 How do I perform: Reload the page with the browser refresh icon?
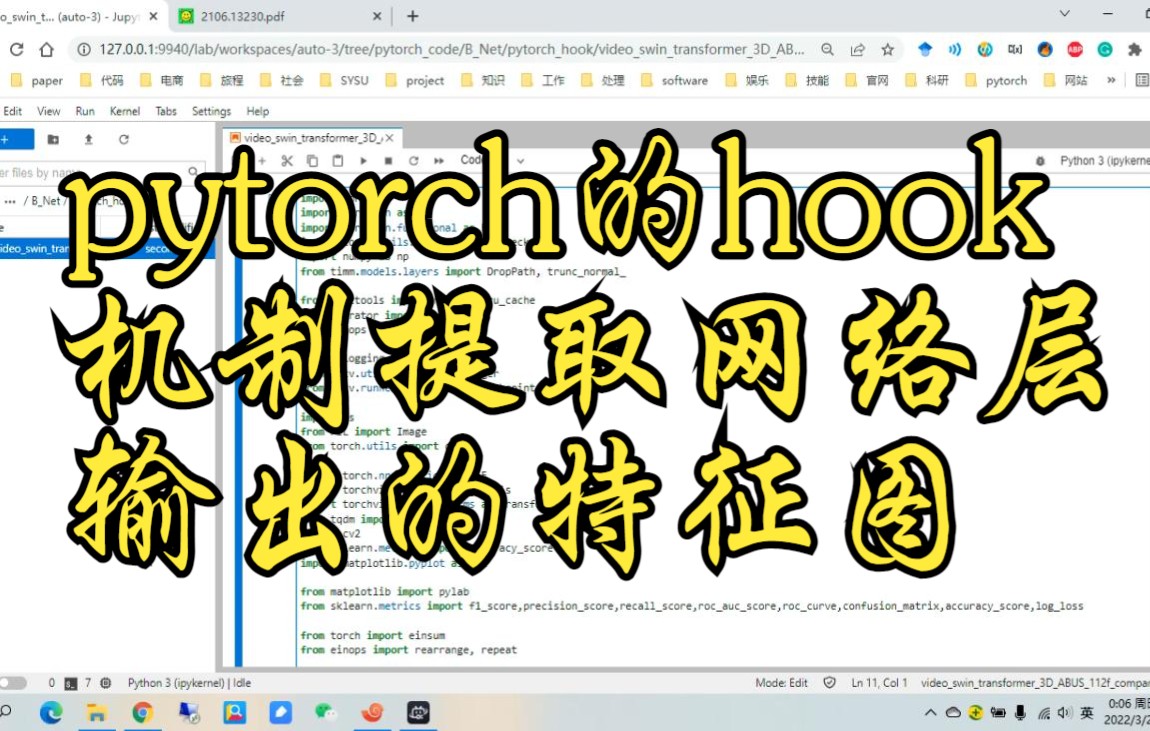tap(17, 49)
